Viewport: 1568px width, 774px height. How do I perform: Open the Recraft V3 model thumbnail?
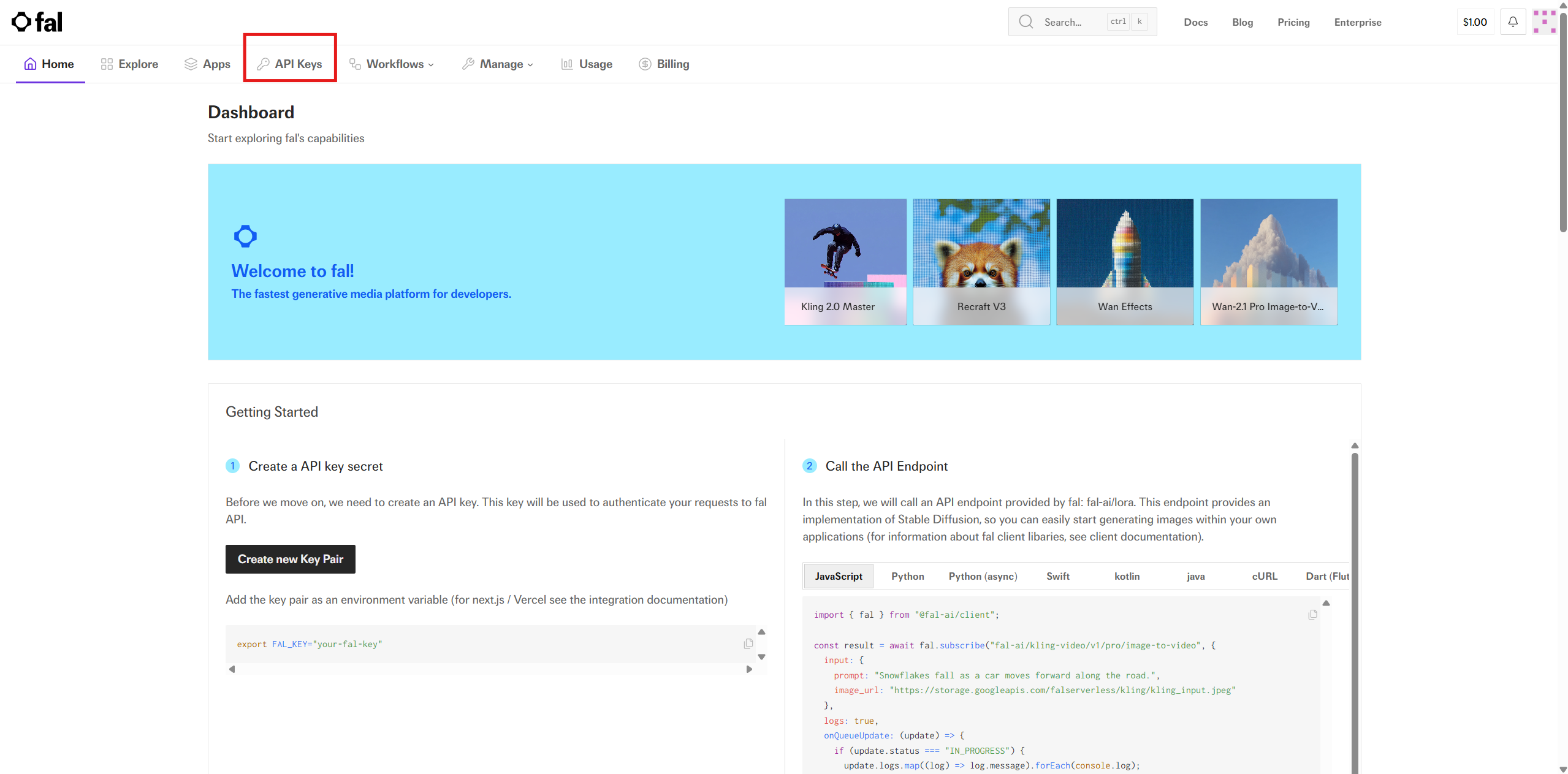(x=981, y=262)
